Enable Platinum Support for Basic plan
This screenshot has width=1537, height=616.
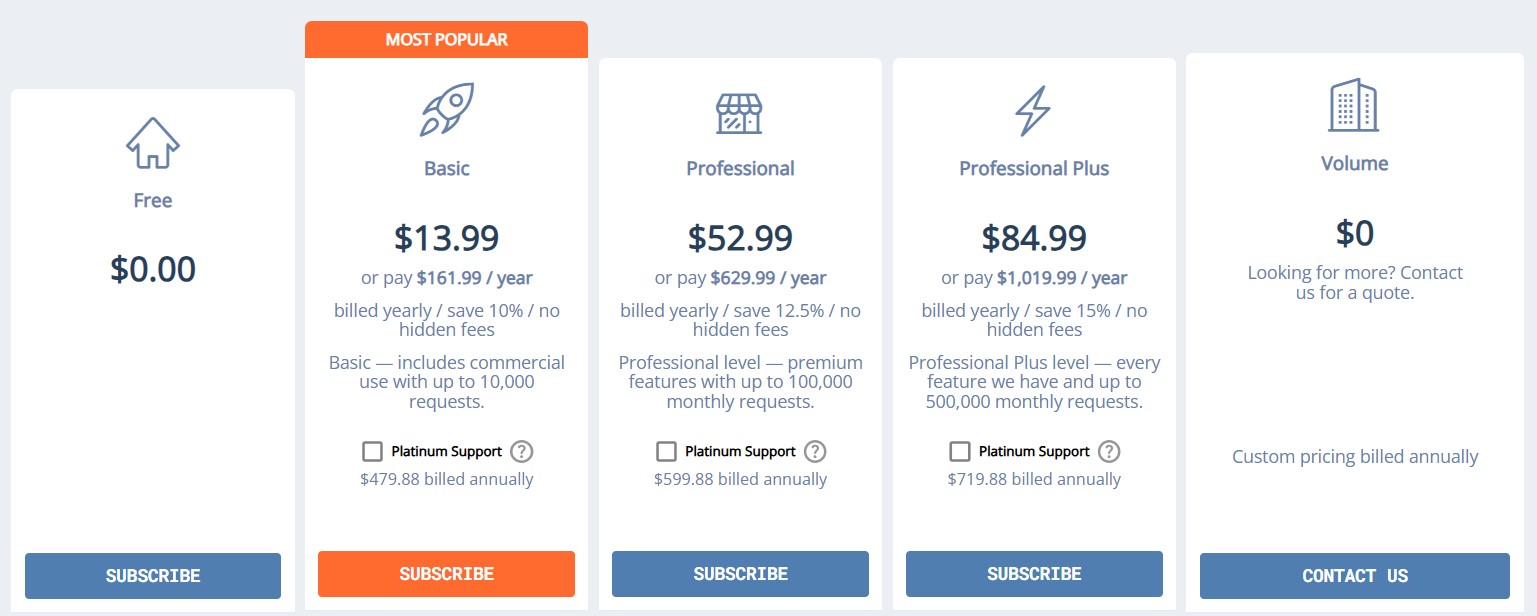372,451
